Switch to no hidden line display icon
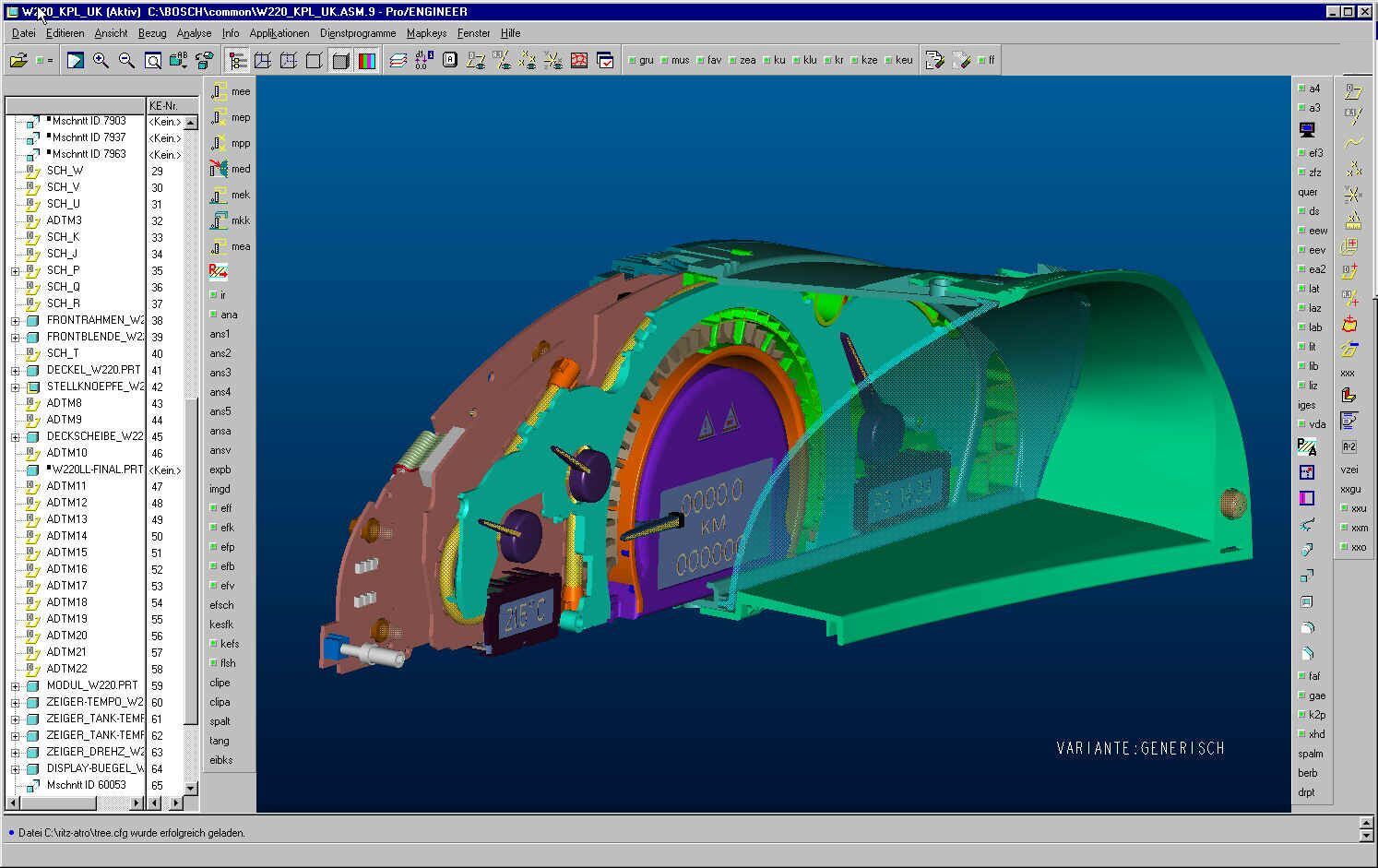Image resolution: width=1378 pixels, height=868 pixels. 315,61
